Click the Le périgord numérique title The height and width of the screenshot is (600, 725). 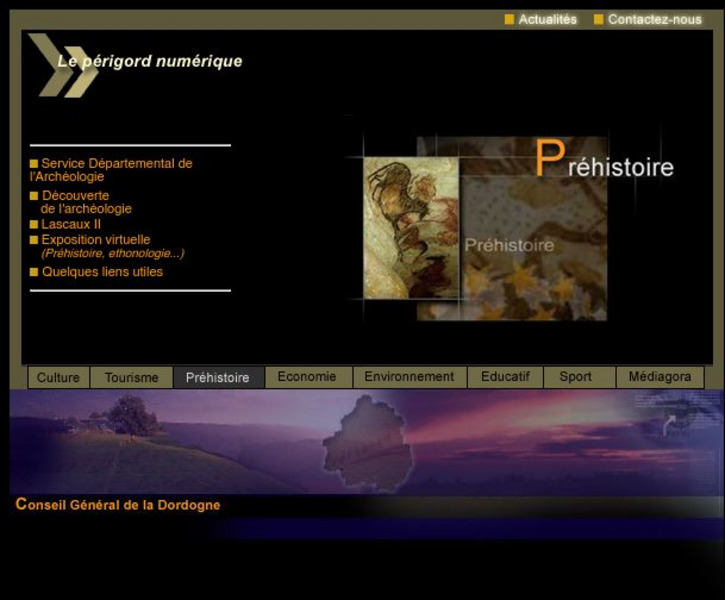pos(150,61)
